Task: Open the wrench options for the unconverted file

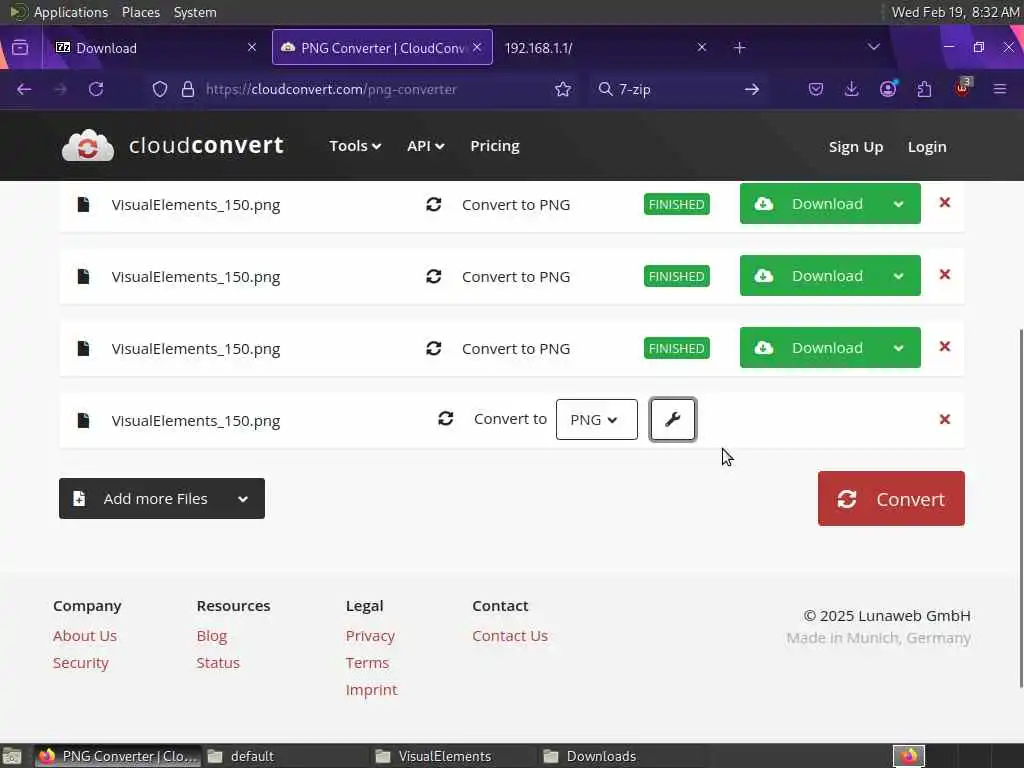Action: click(673, 419)
